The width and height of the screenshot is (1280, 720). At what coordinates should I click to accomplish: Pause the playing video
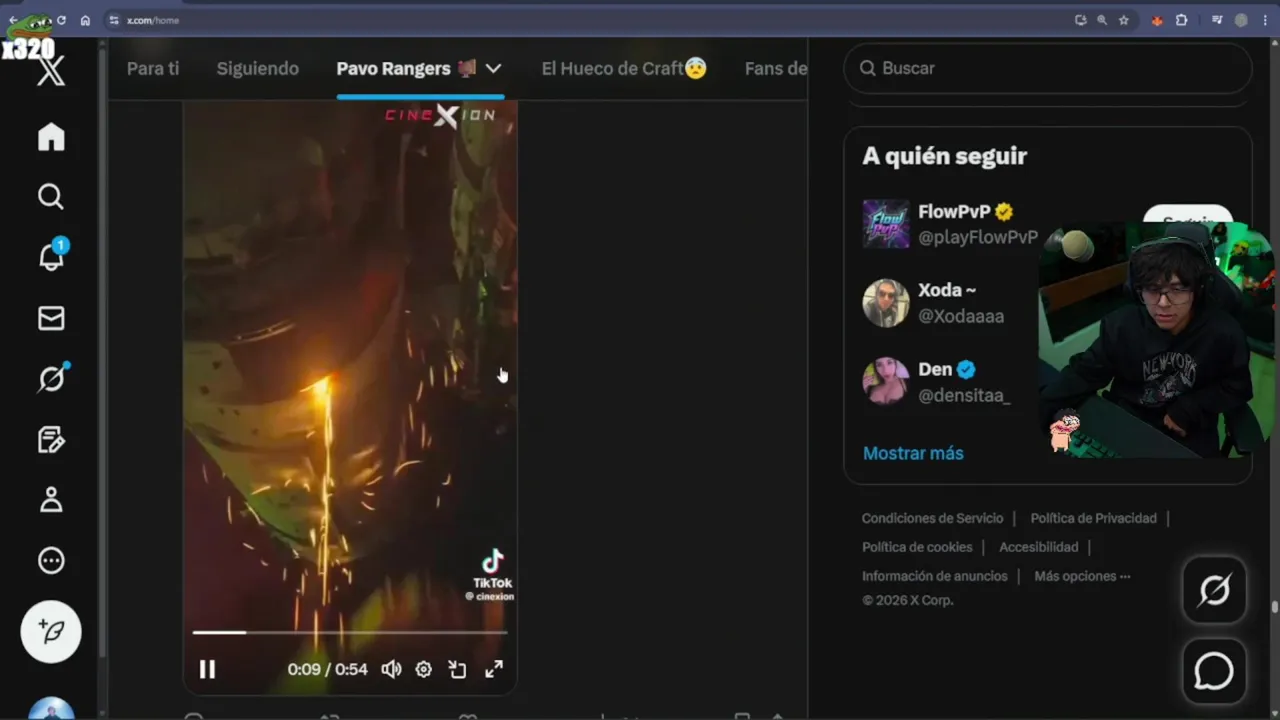[207, 669]
